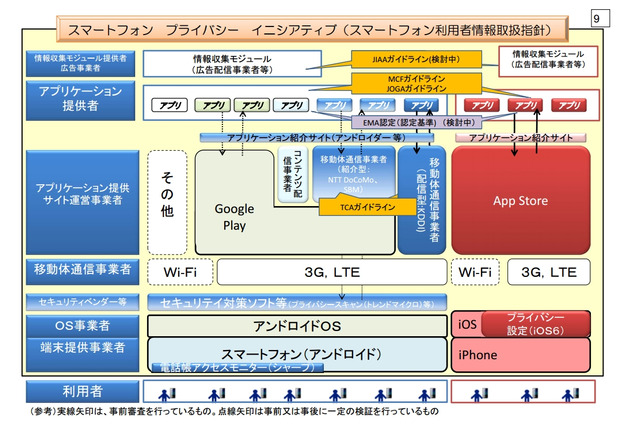Click the スマートフォン プライバシー イニシアティブ title banner
The width and height of the screenshot is (640, 426).
point(312,29)
